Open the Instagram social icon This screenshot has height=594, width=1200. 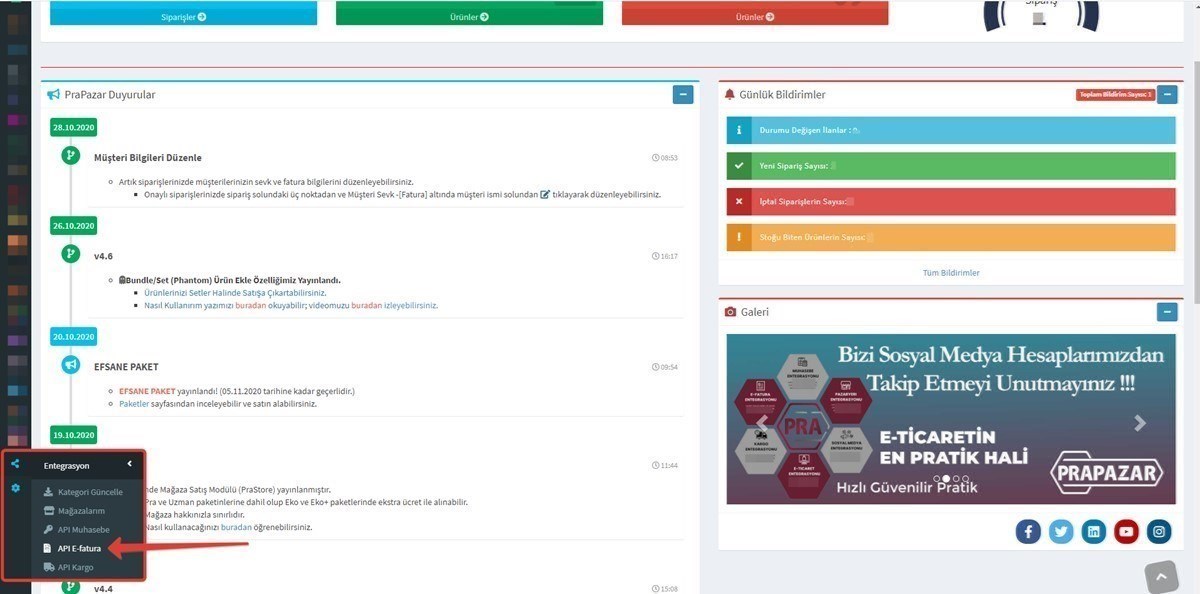coord(1159,531)
